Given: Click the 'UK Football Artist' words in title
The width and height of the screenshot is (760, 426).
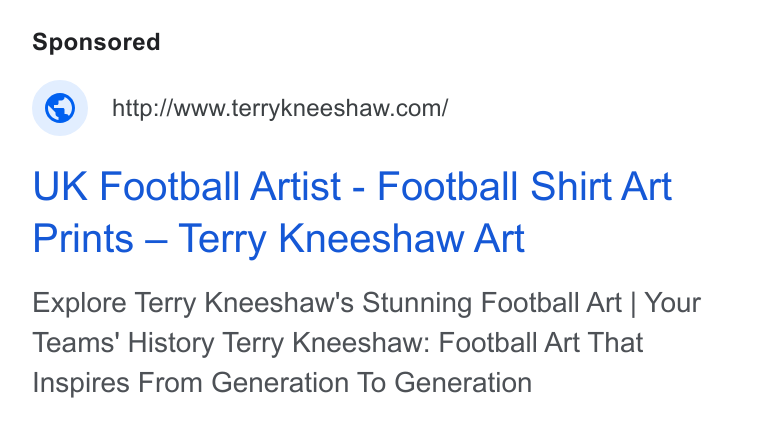Looking at the screenshot, I should point(187,186).
